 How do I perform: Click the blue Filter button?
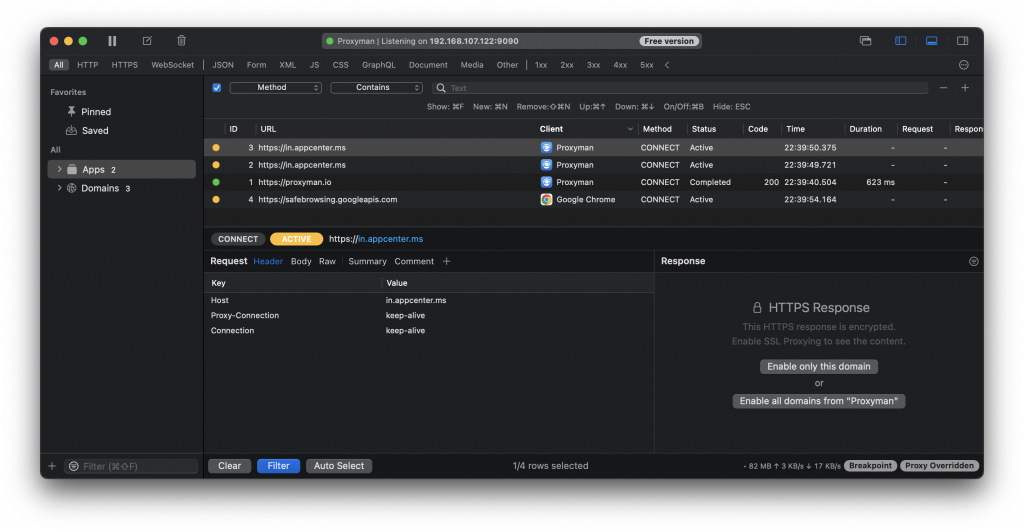[x=278, y=466]
